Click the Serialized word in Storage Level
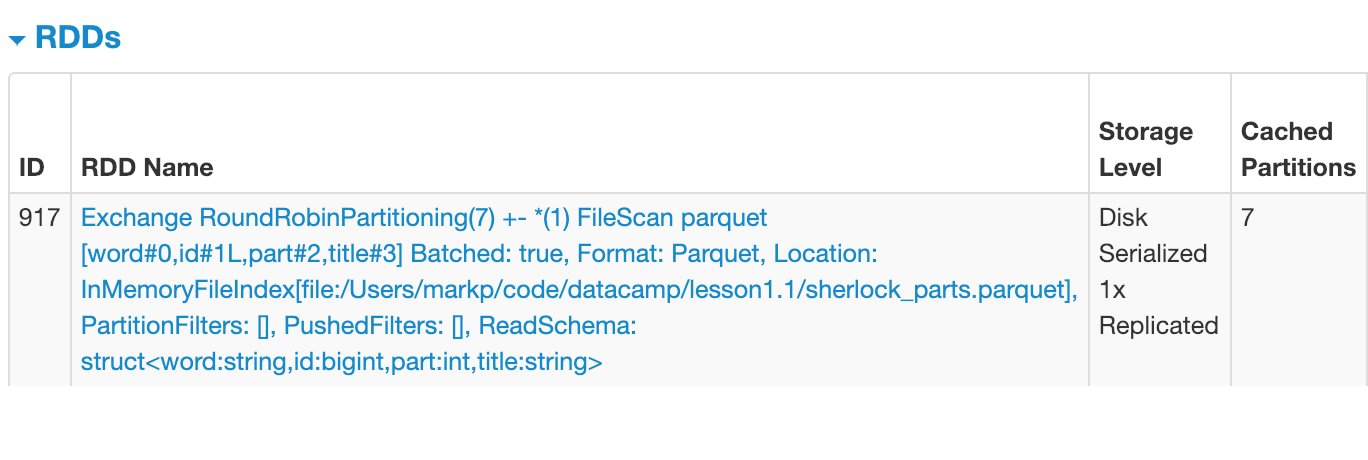This screenshot has height=460, width=1368. 1153,254
